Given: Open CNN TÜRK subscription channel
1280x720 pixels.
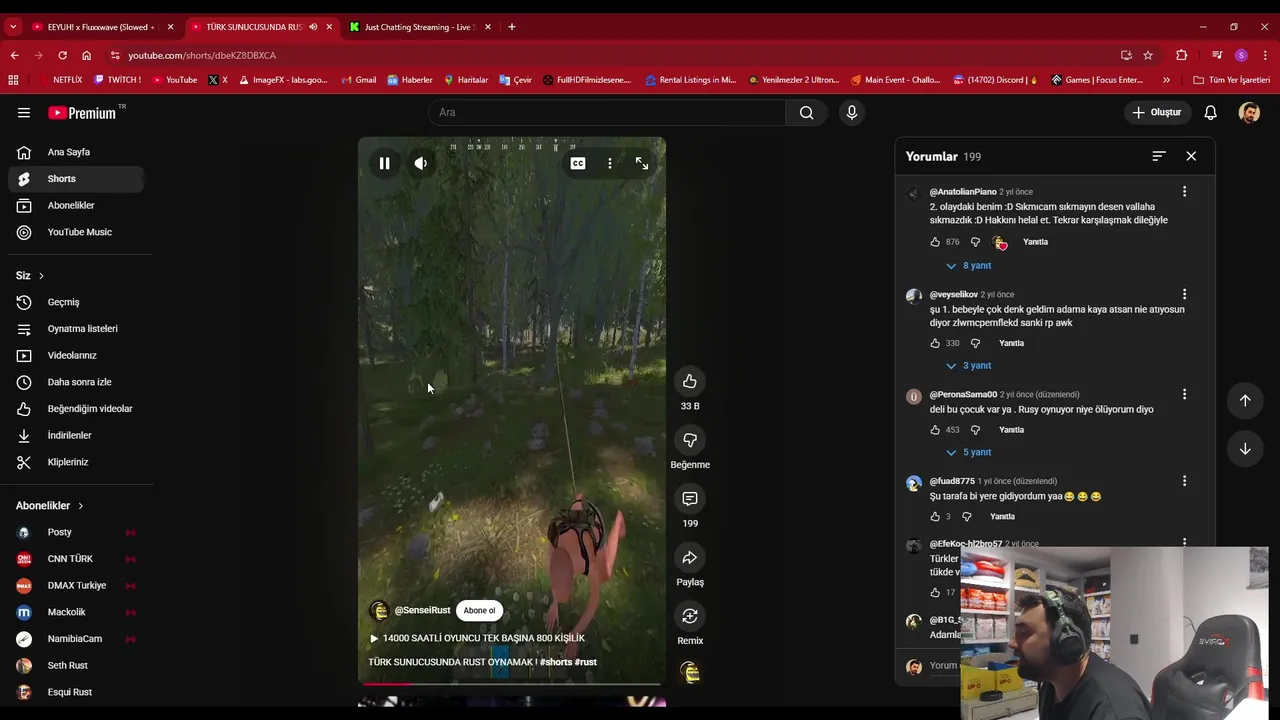Looking at the screenshot, I should pos(76,559).
